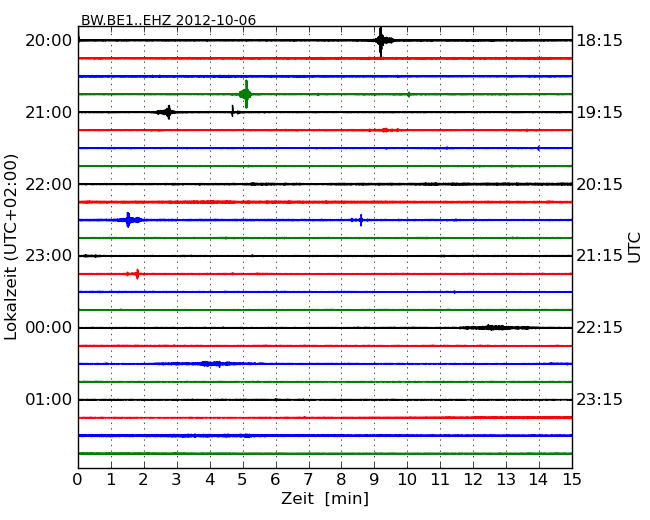Select the 20:00 local time label
This screenshot has height=520, width=650.
click(49, 41)
